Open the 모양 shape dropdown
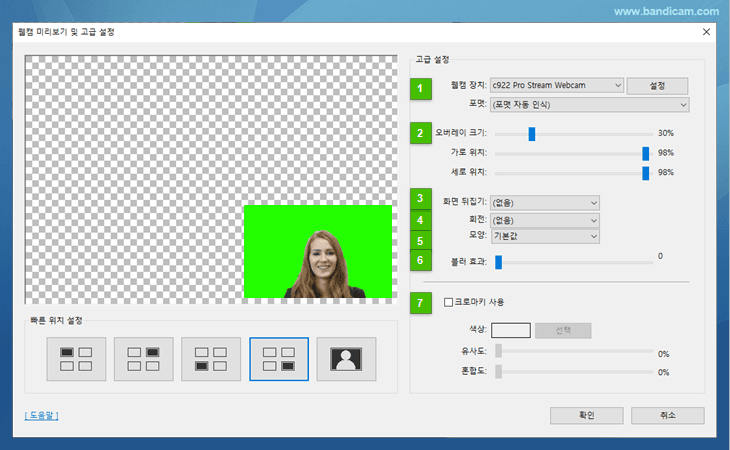730x450 pixels. [545, 236]
